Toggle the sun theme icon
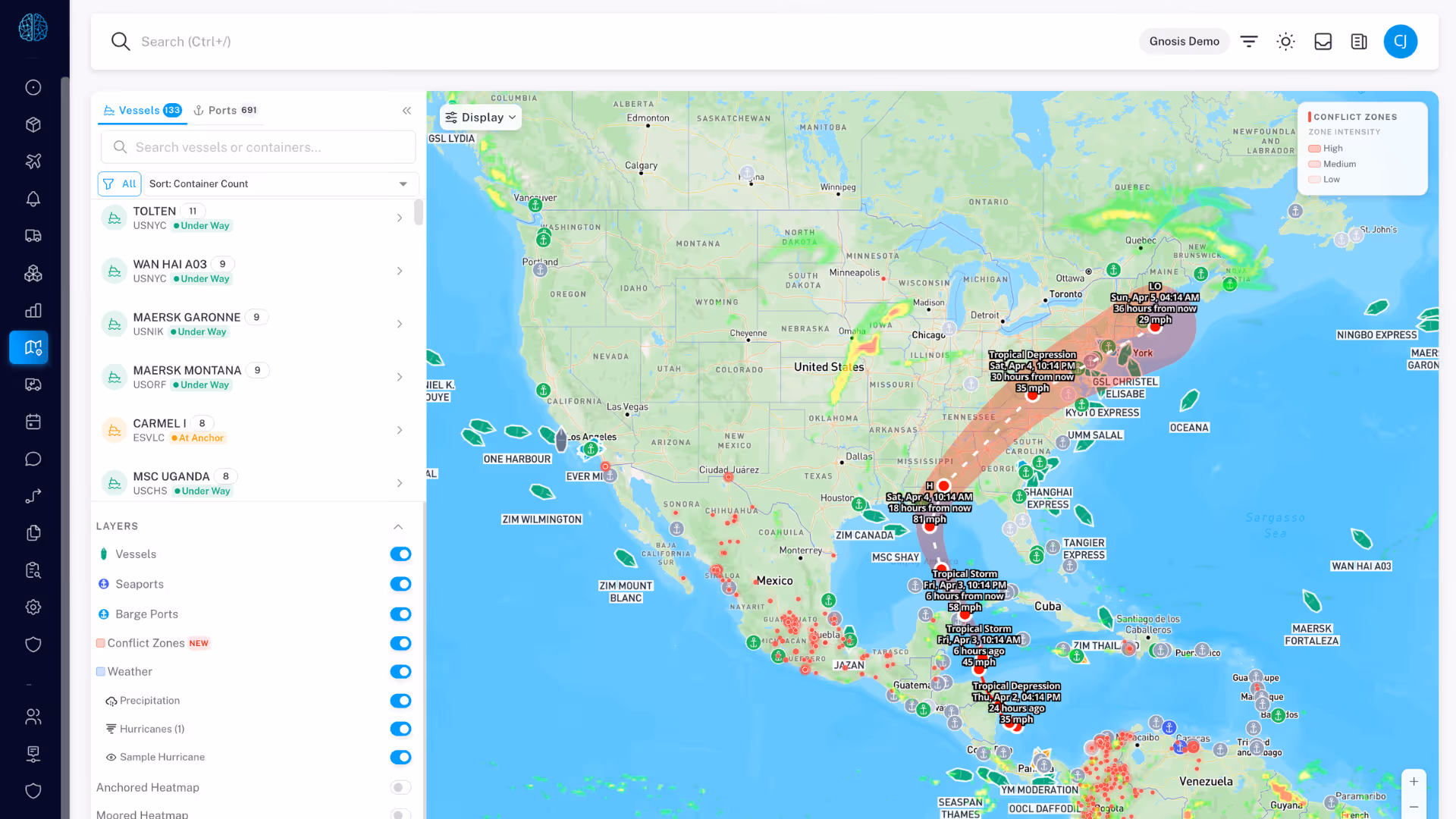The image size is (1456, 819). click(x=1285, y=42)
